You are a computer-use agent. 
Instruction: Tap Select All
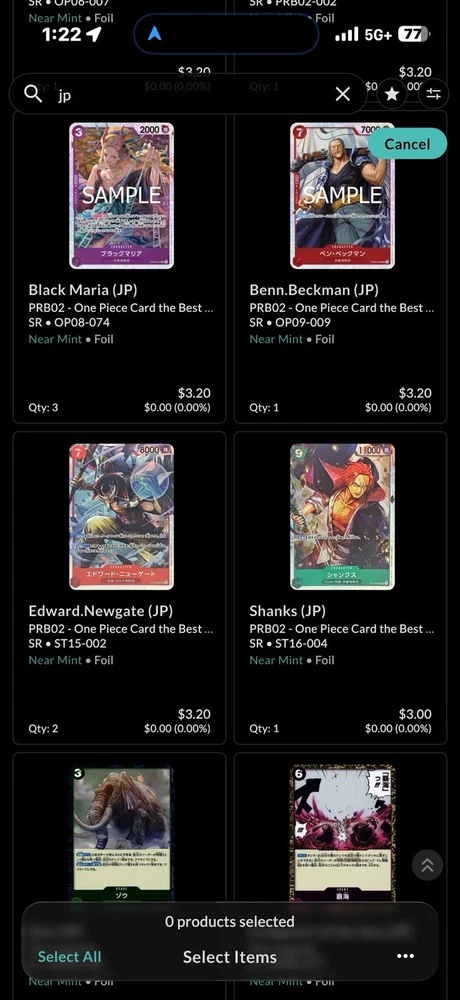click(x=70, y=956)
